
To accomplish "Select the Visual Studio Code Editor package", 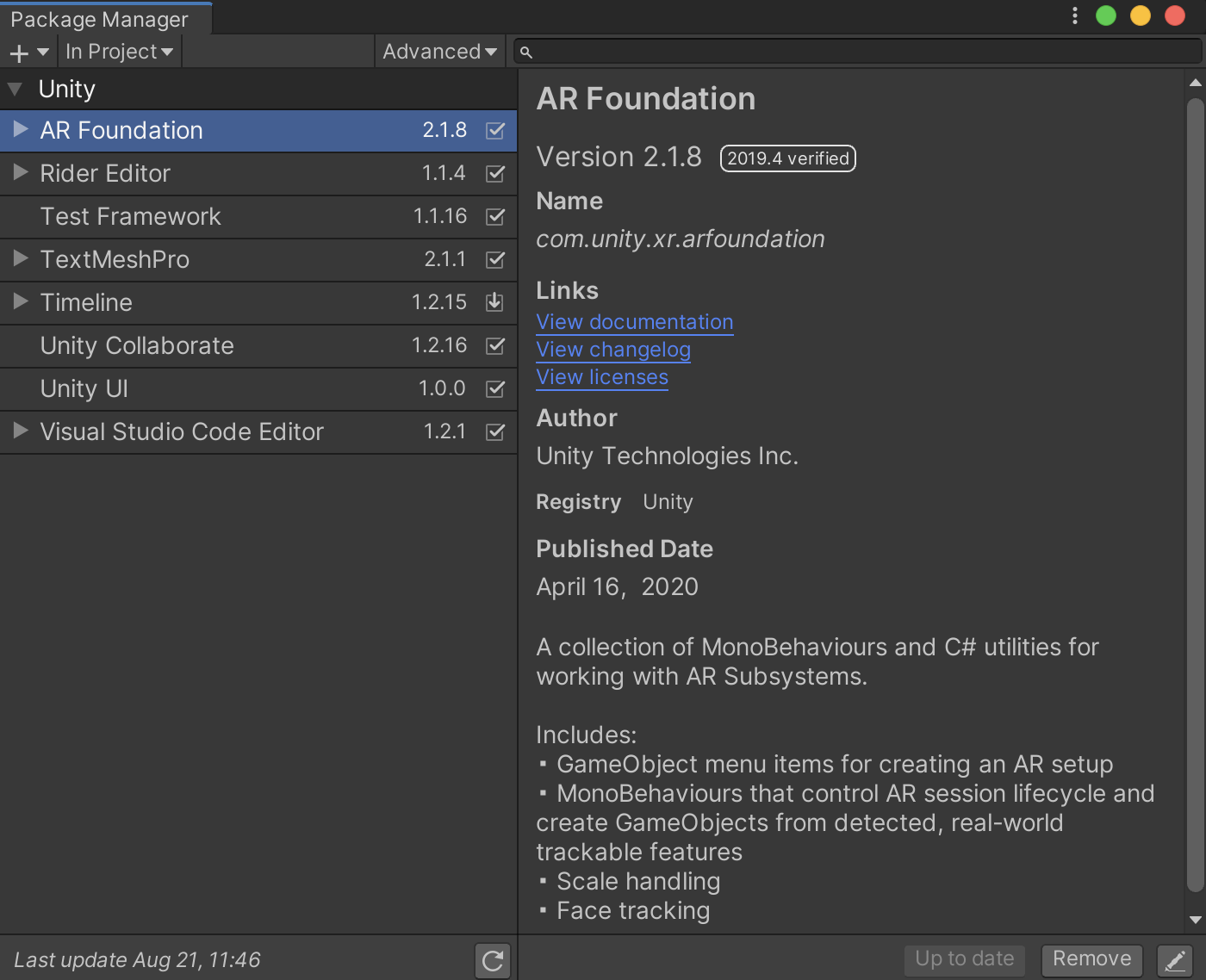I will (258, 432).
